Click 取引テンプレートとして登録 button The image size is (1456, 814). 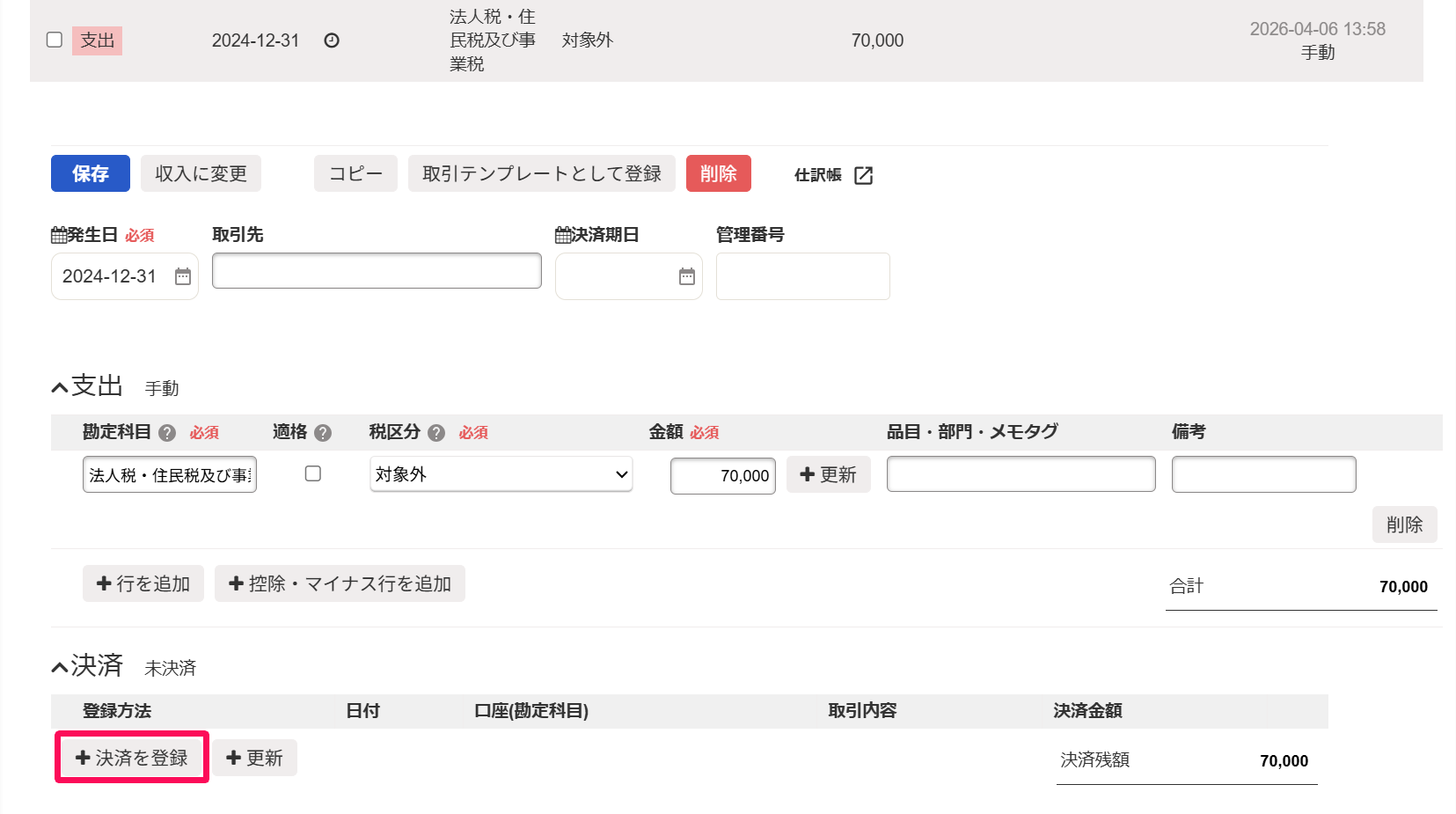542,173
